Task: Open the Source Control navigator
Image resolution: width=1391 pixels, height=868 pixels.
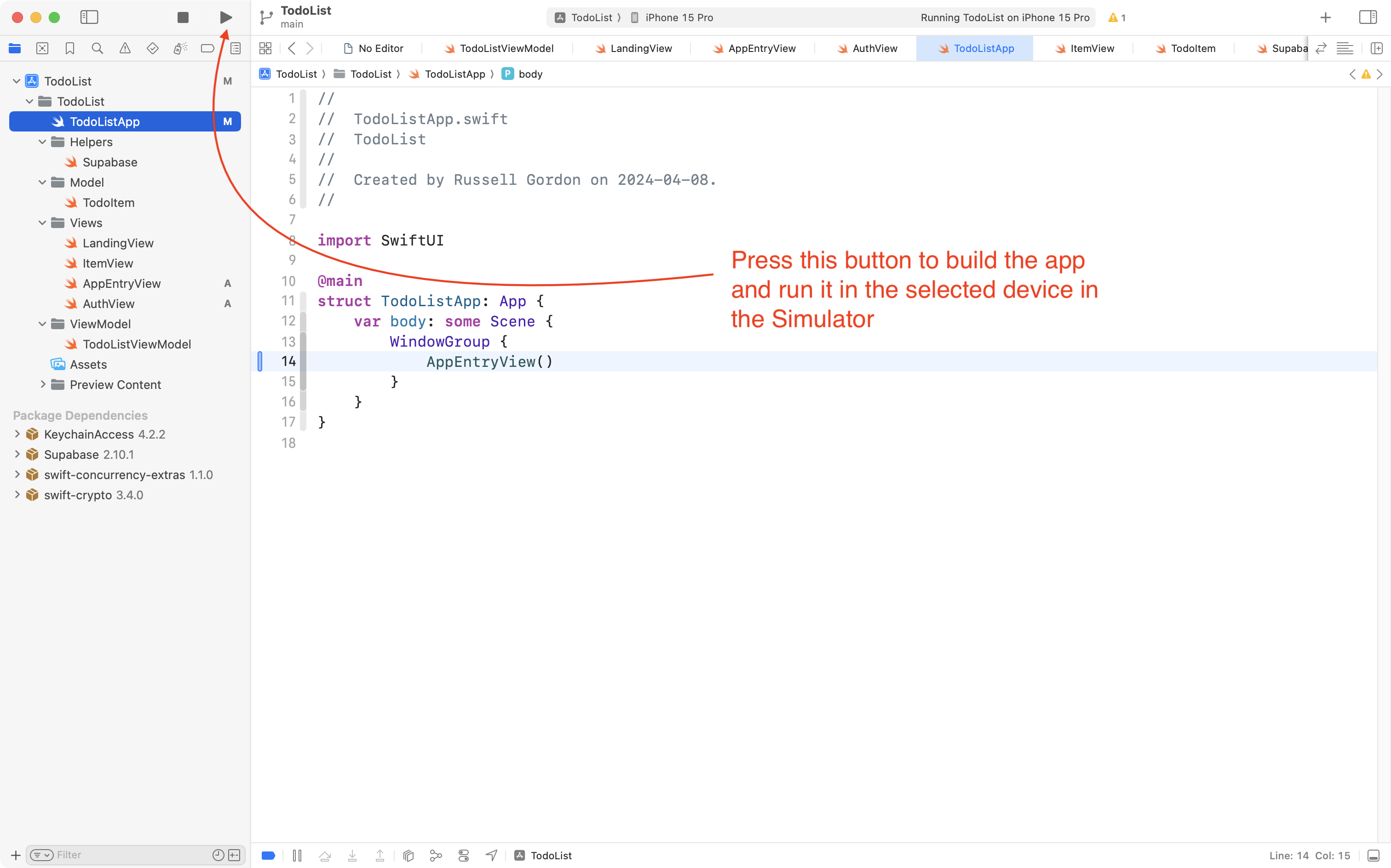Action: [42, 48]
